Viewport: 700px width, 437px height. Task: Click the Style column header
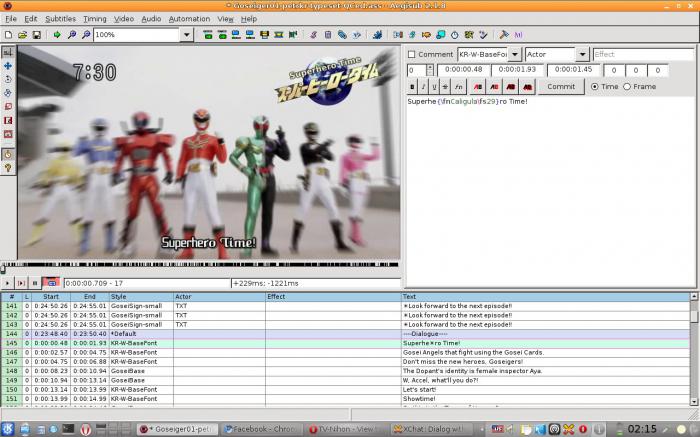[141, 296]
